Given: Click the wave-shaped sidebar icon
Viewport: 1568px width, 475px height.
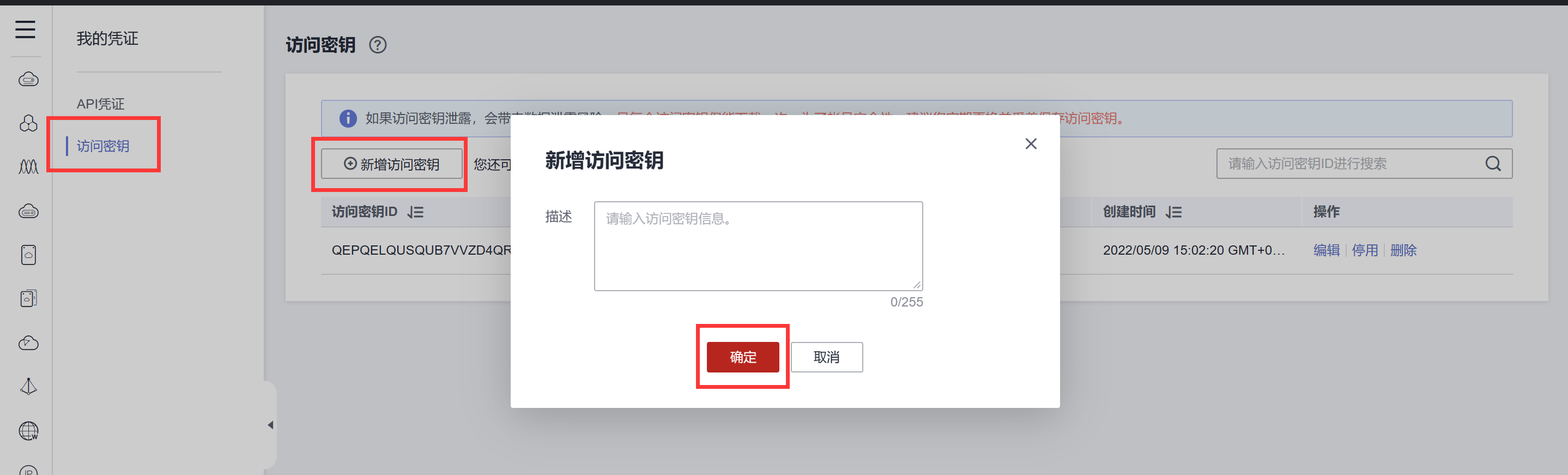Looking at the screenshot, I should [28, 167].
